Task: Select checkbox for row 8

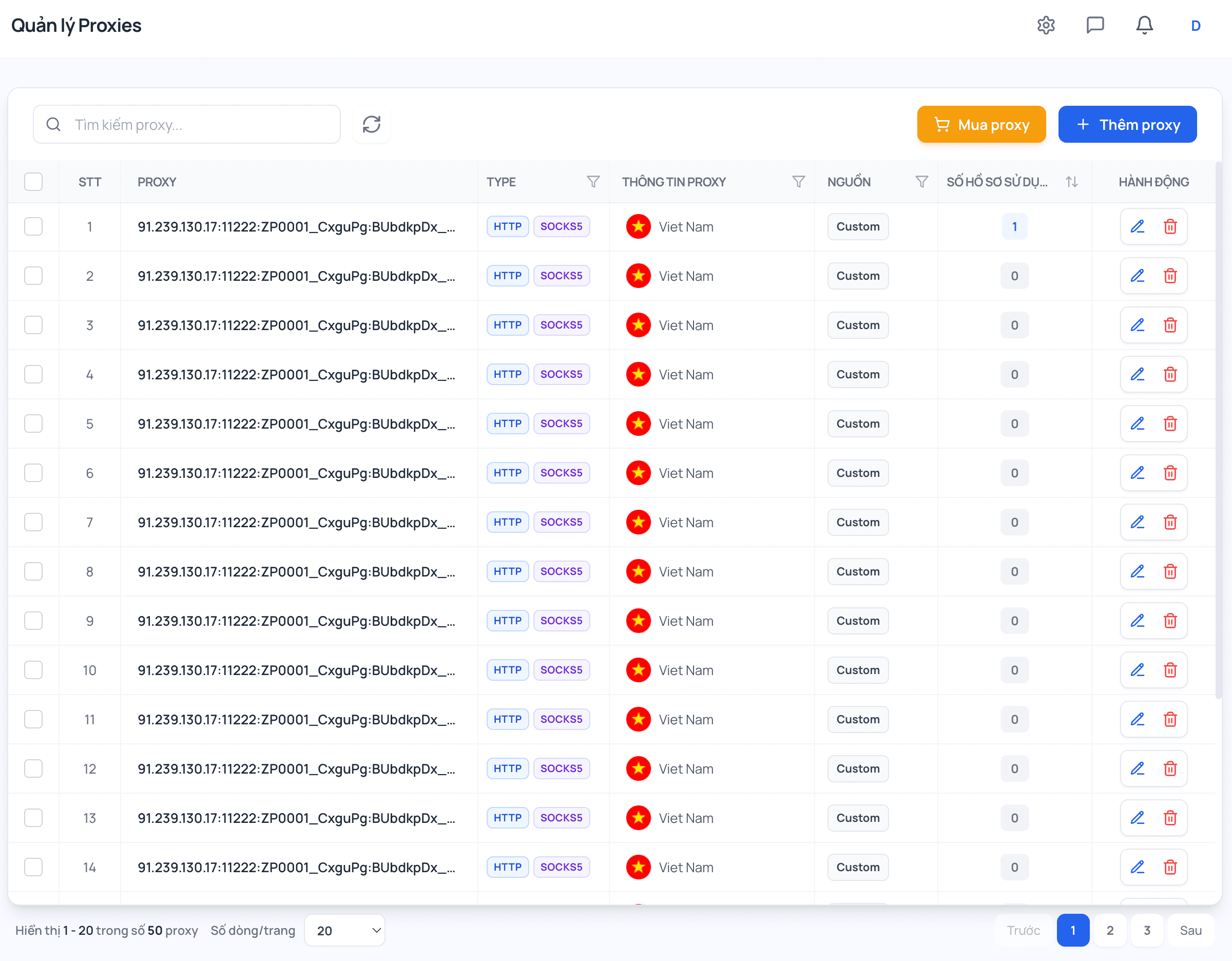Action: coord(33,572)
